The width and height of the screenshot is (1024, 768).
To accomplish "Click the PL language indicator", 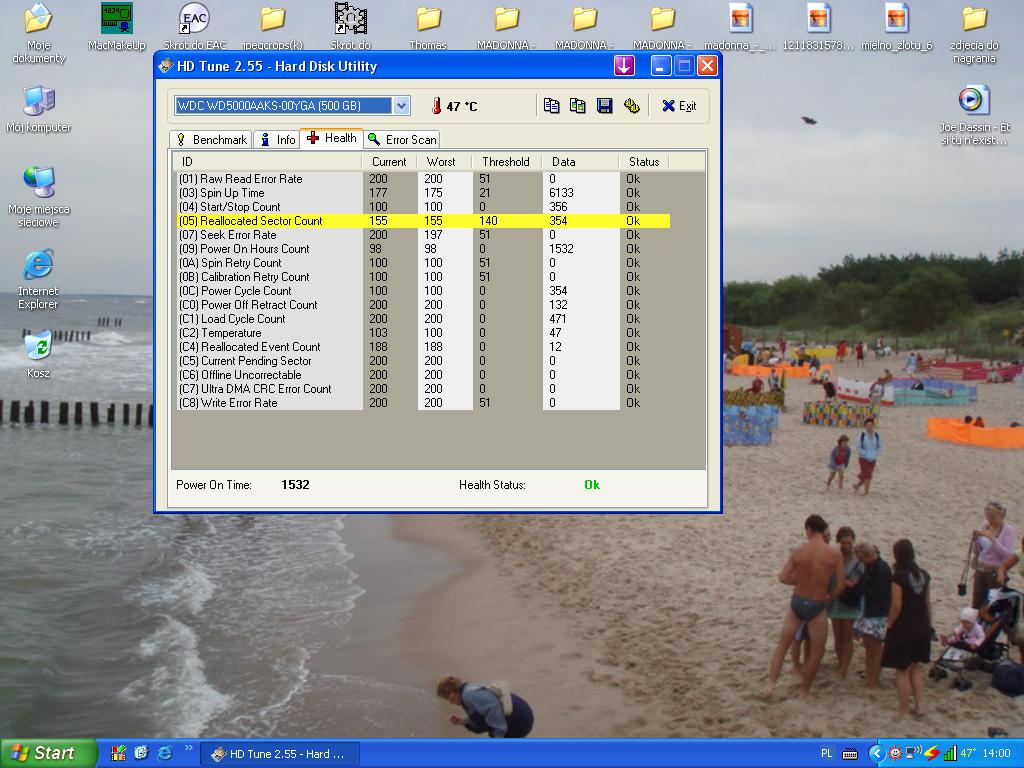I will tap(826, 753).
